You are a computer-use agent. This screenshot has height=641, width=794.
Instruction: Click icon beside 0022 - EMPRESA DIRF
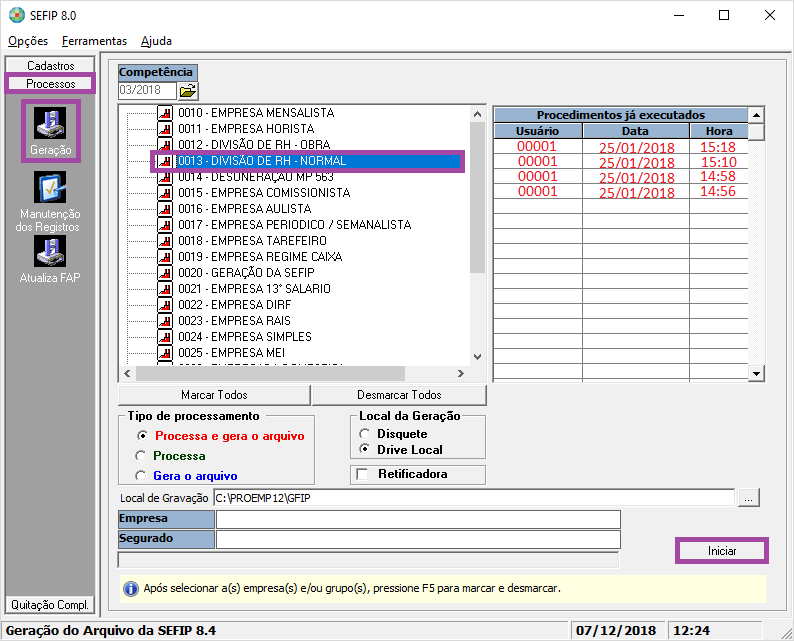coord(165,305)
